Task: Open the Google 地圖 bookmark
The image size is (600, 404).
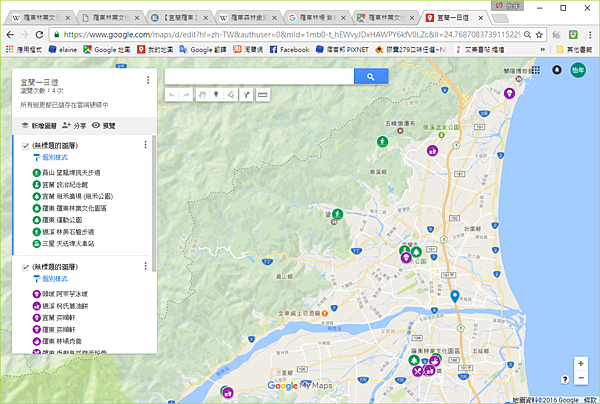Action: (x=107, y=49)
